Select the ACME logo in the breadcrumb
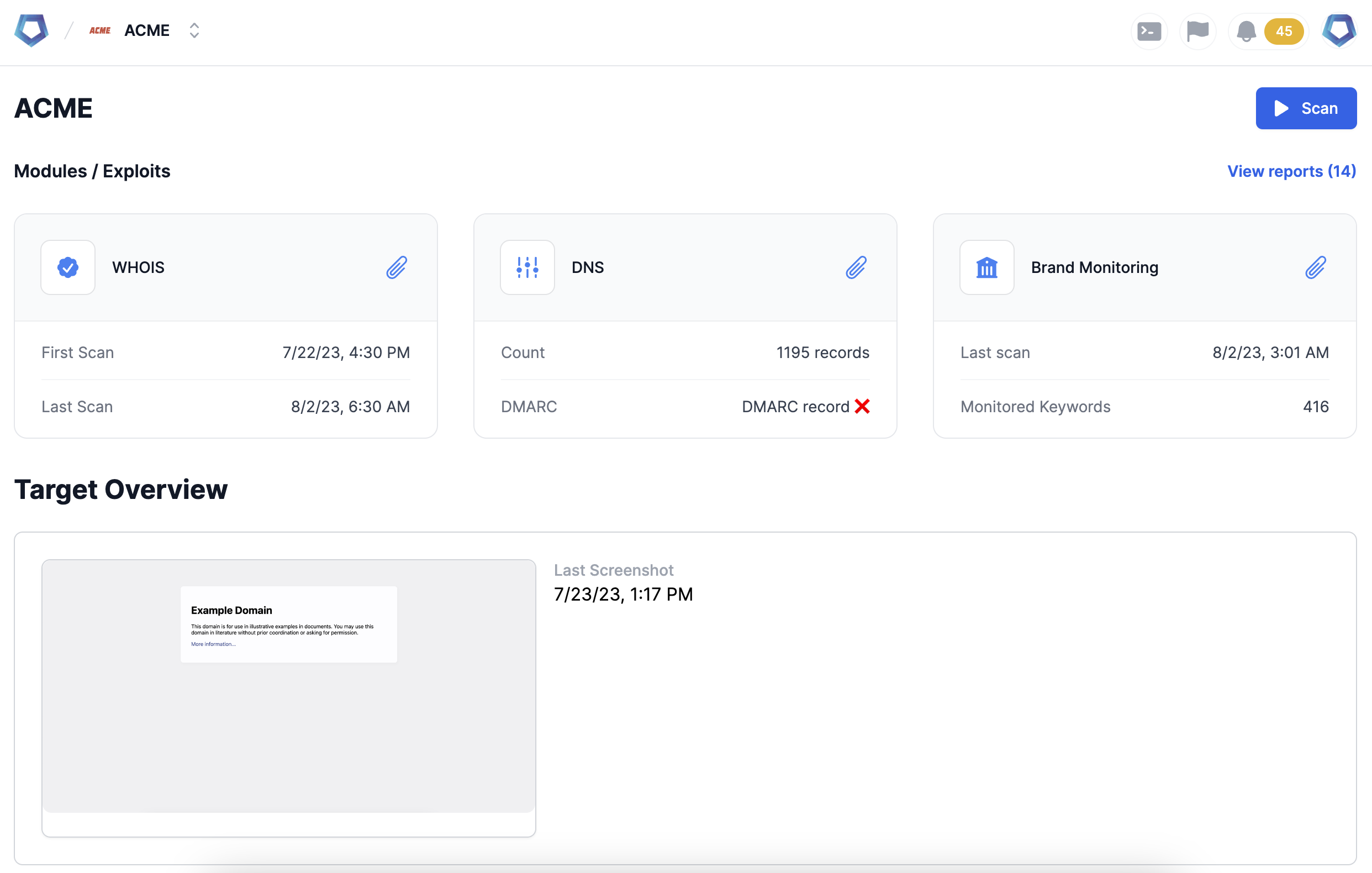1372x873 pixels. pos(100,31)
